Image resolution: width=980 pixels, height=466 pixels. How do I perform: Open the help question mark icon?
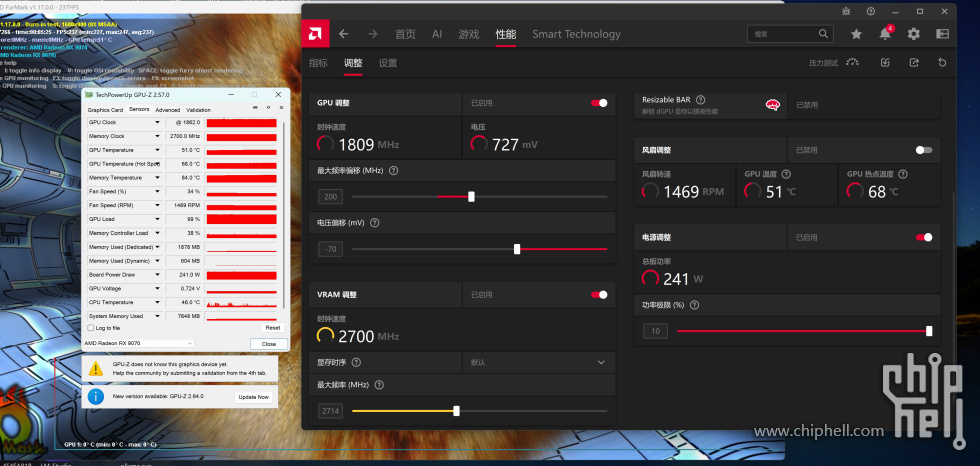(x=871, y=11)
